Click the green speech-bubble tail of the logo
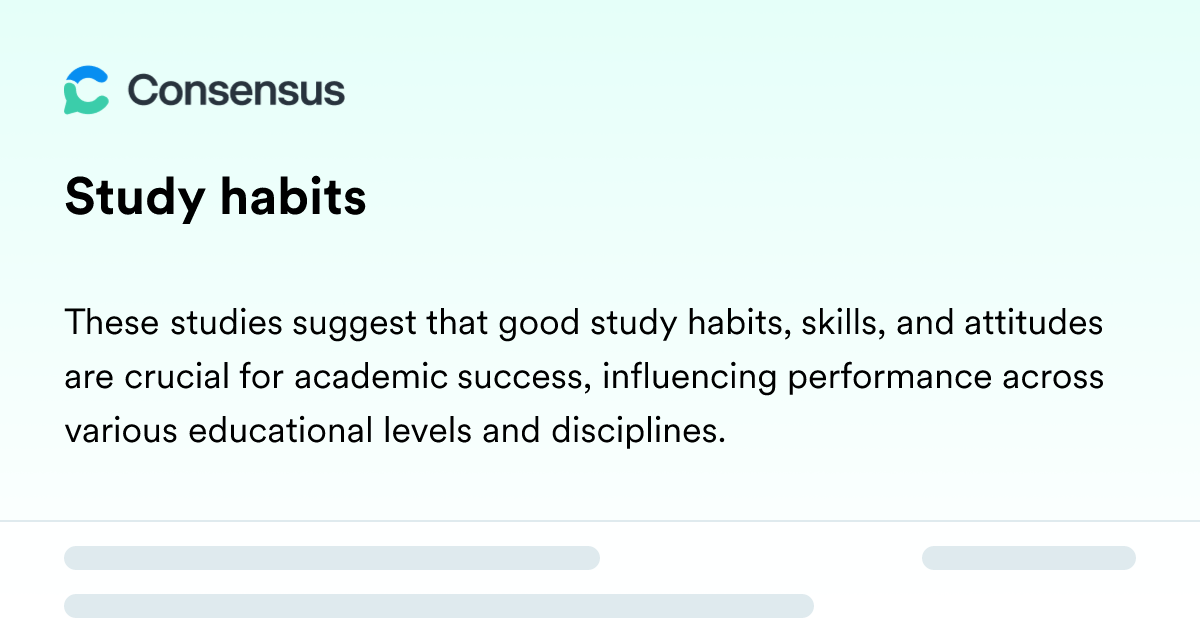 pyautogui.click(x=70, y=106)
